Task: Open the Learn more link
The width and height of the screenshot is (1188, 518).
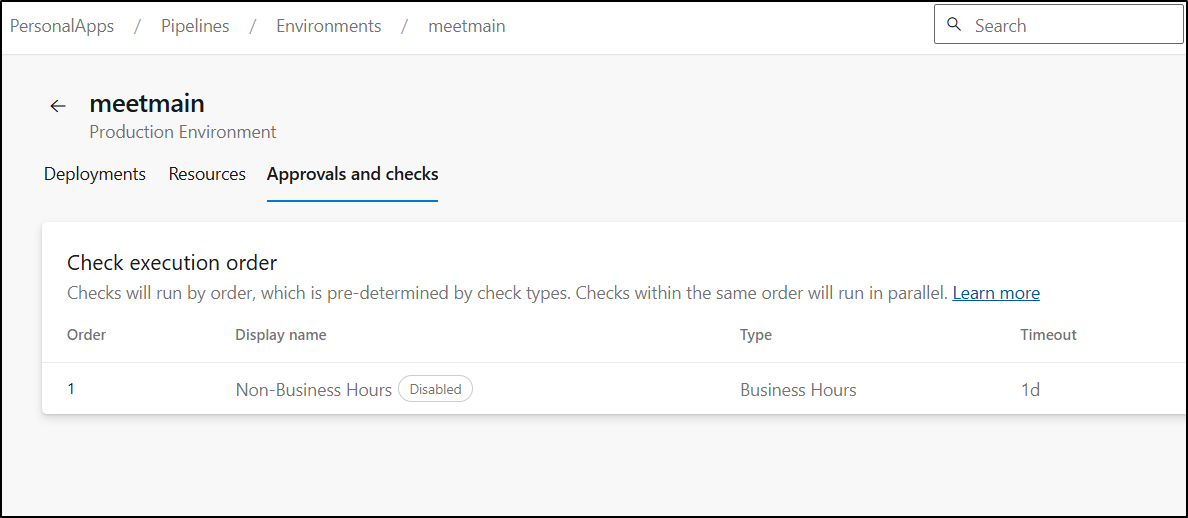Action: 996,293
